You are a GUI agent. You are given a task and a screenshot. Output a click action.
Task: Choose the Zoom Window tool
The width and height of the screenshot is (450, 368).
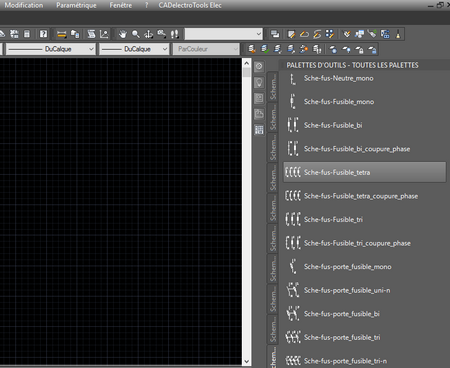click(x=162, y=34)
